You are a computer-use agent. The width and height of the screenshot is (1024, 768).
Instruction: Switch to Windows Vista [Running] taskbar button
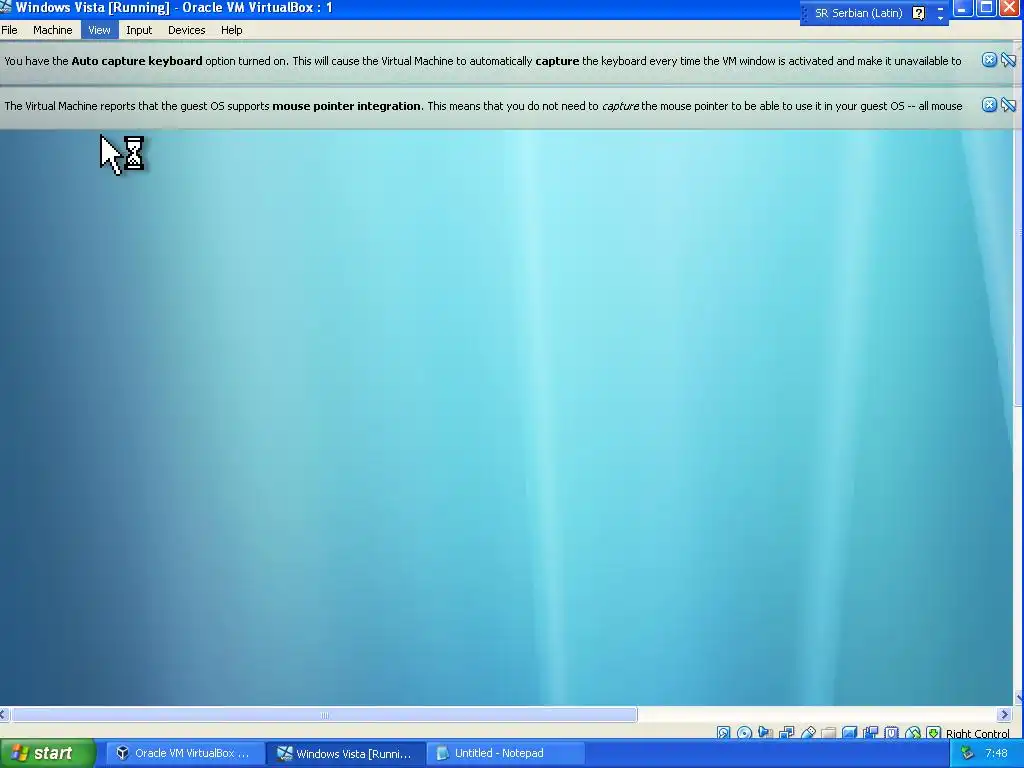pos(346,753)
